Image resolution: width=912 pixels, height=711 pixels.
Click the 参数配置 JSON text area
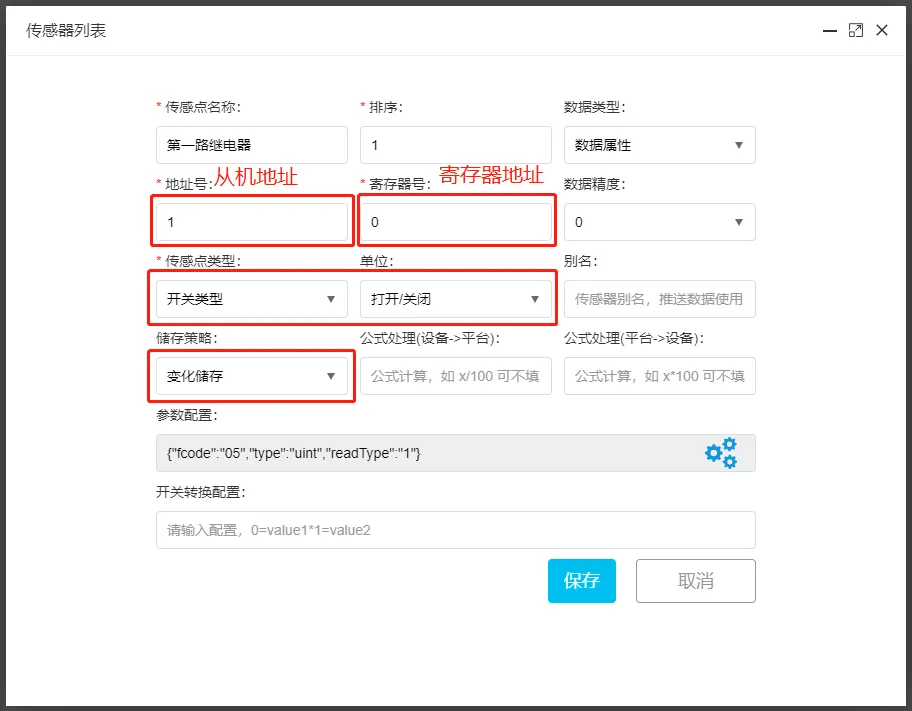pos(400,453)
